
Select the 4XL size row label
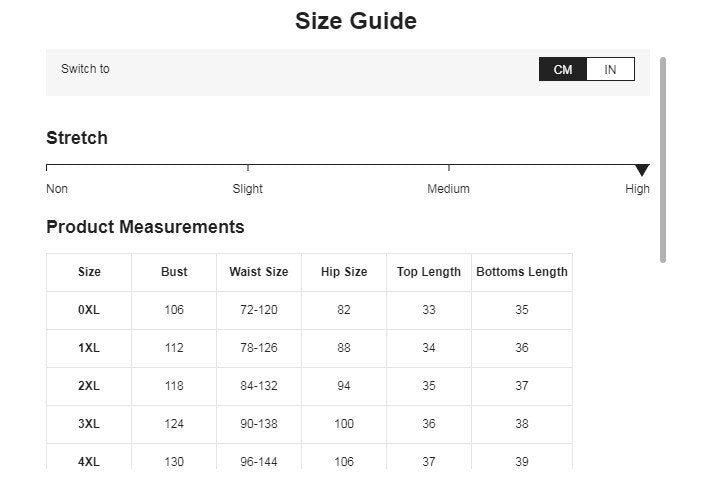(x=89, y=462)
